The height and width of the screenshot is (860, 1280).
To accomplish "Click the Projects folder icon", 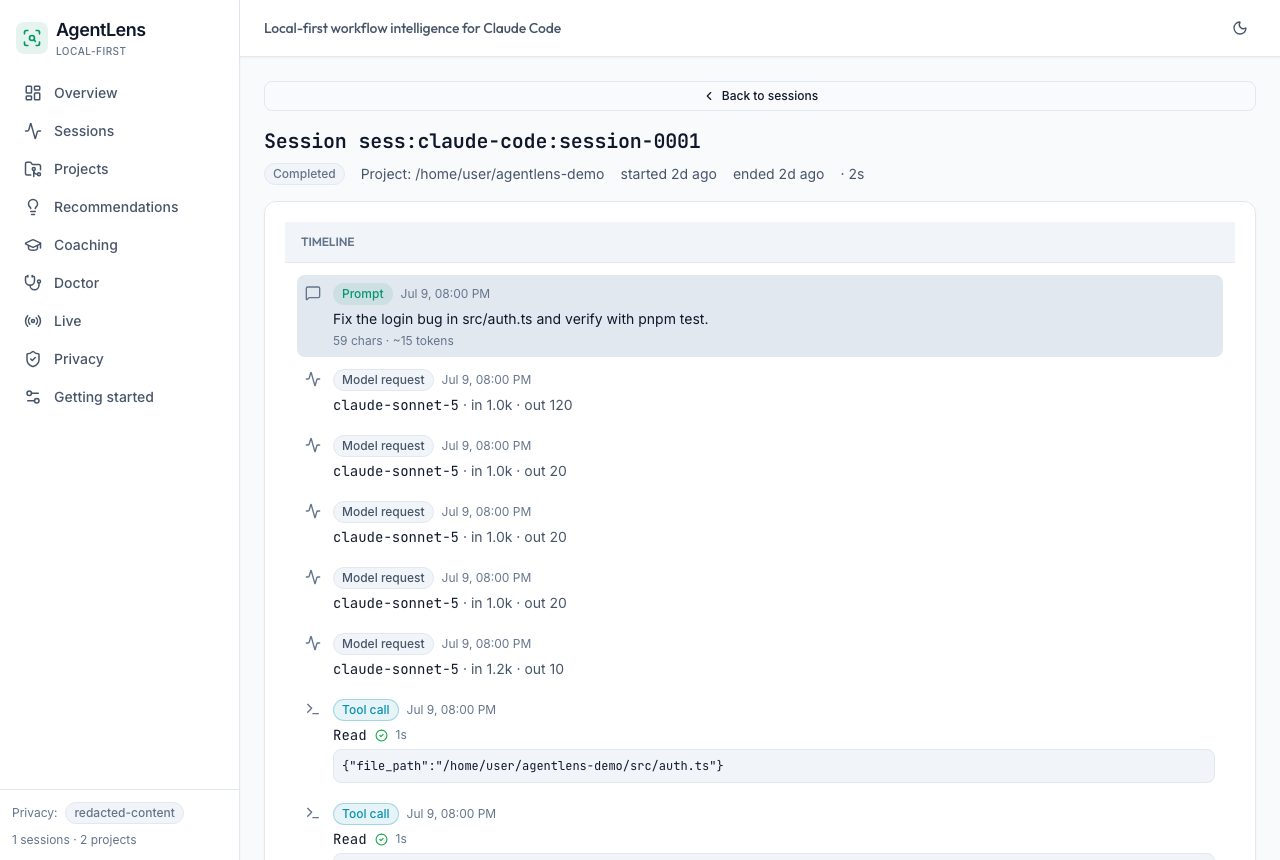I will 33,169.
